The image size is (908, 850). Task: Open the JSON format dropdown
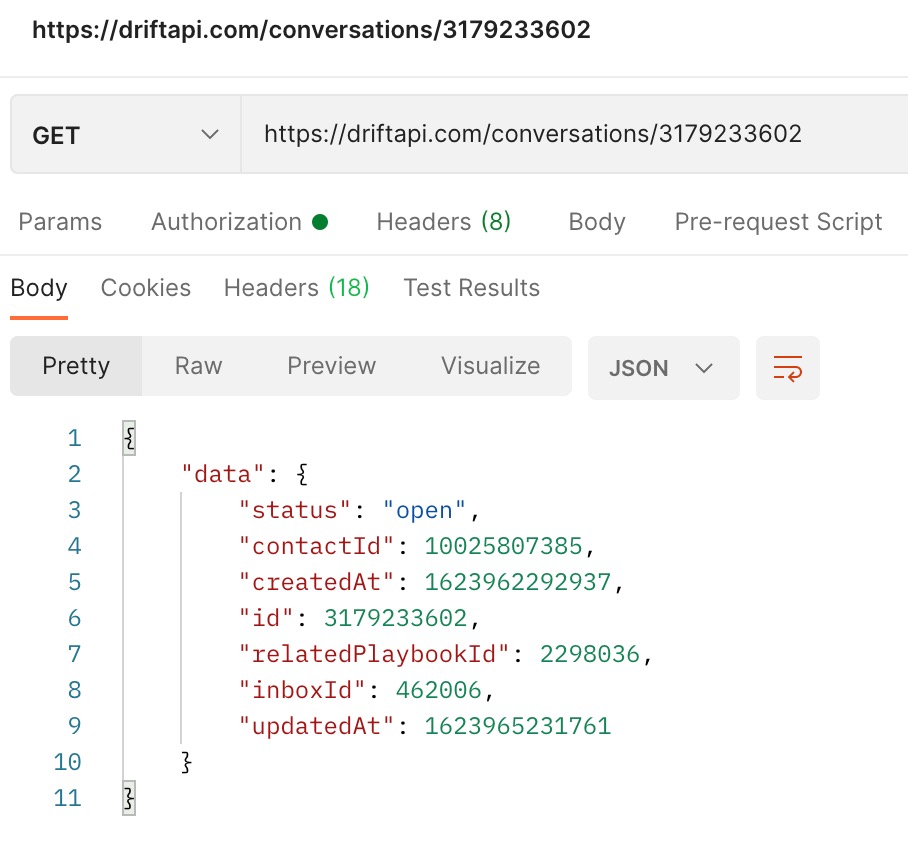[664, 368]
